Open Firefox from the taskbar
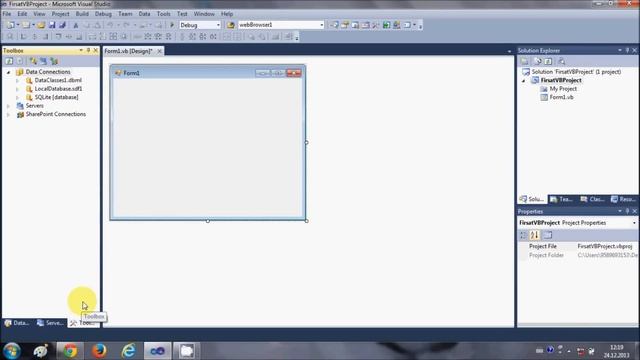Screen dimensions: 640x360 click(99, 351)
